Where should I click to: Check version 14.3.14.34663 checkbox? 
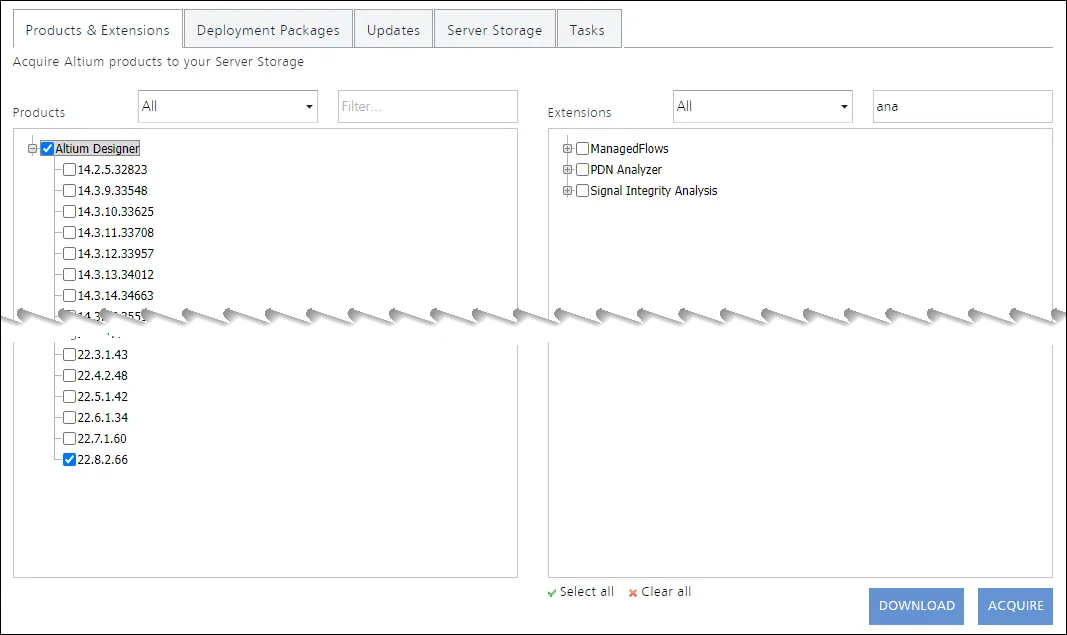[69, 296]
